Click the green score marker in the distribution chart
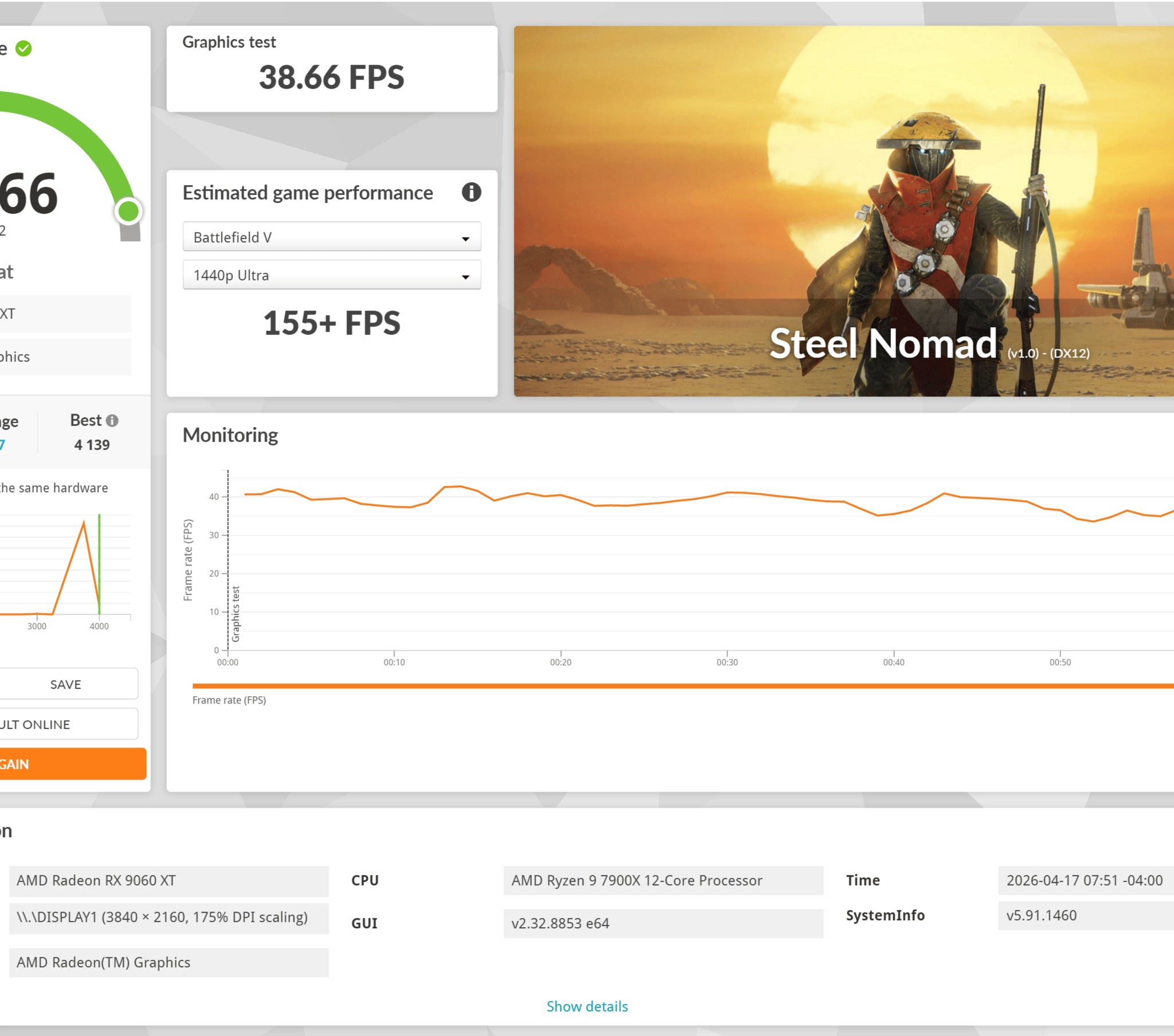Viewport: 1174px width, 1036px height. (99, 564)
